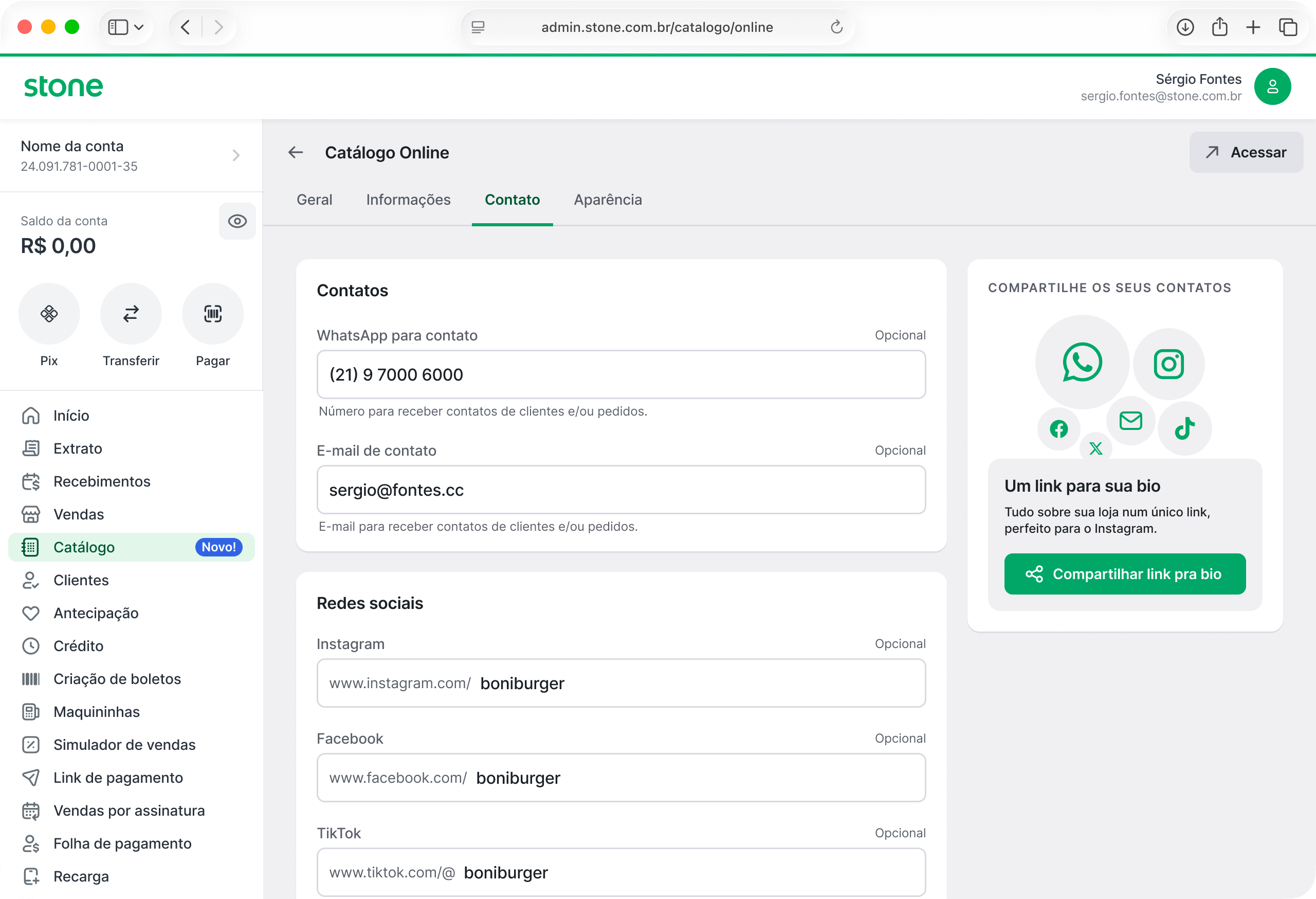Switch to the Geral tab
The image size is (1316, 899).
point(314,200)
